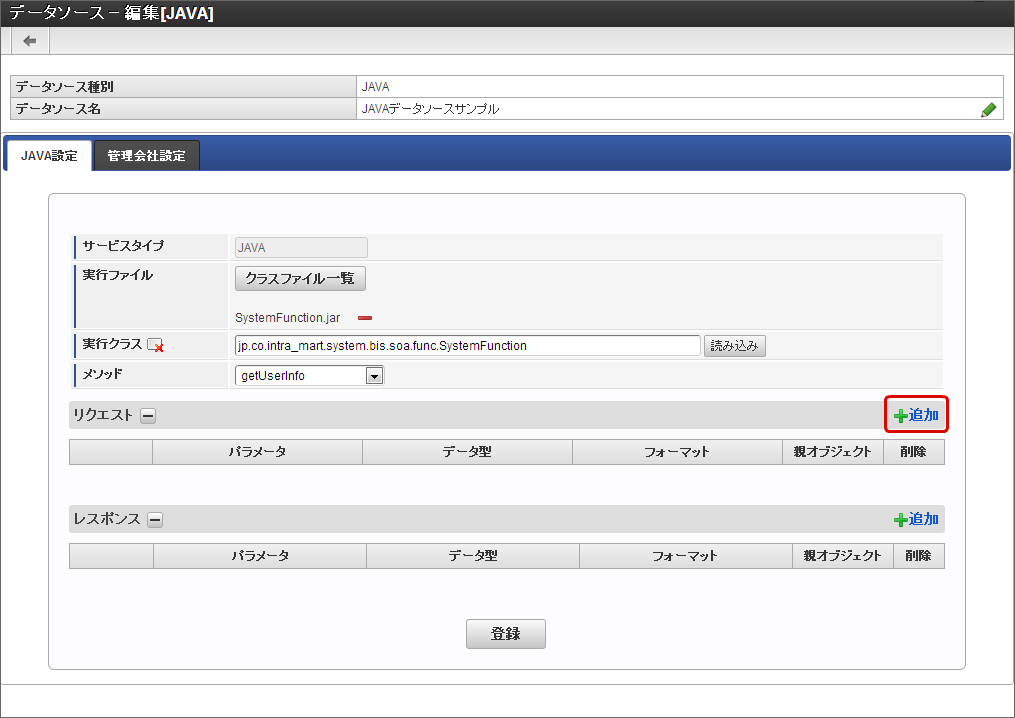1015x718 pixels.
Task: Collapse the リクエスト section
Action: pyautogui.click(x=148, y=416)
